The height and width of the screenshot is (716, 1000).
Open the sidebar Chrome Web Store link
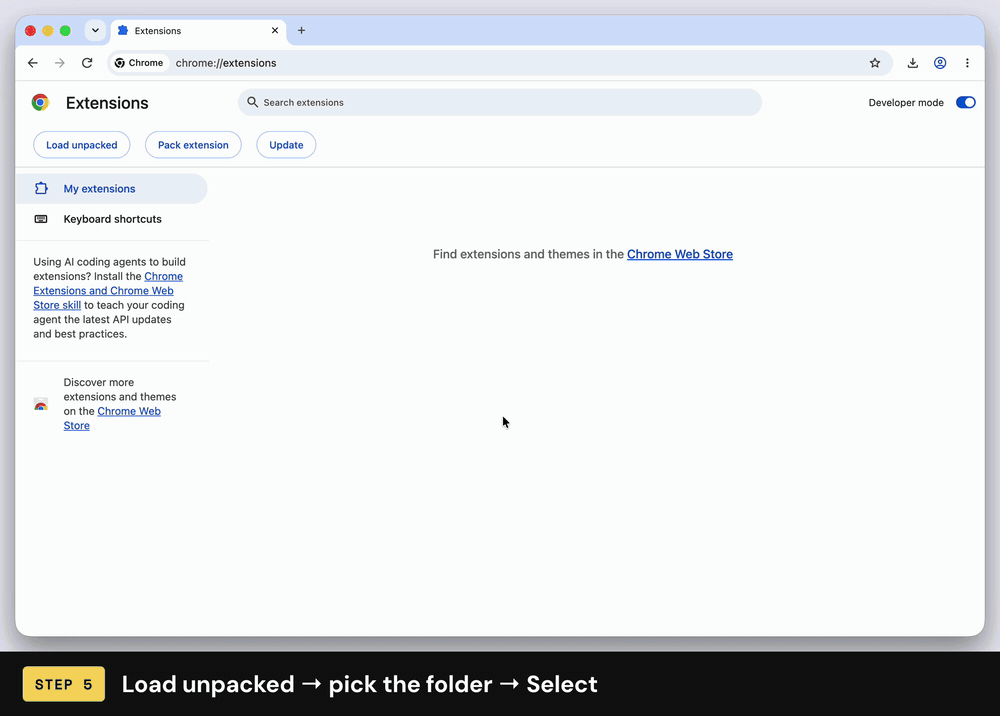pos(112,418)
